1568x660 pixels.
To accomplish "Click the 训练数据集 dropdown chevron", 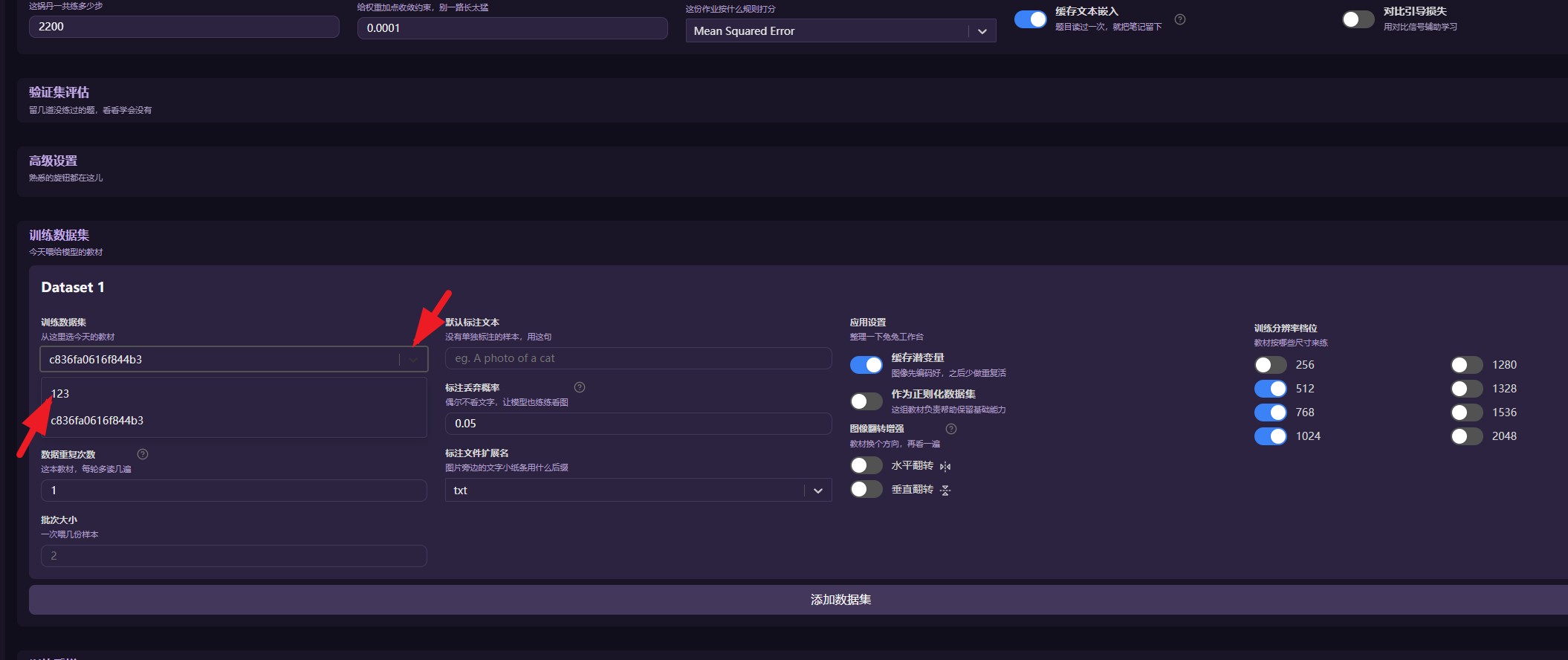I will point(413,360).
